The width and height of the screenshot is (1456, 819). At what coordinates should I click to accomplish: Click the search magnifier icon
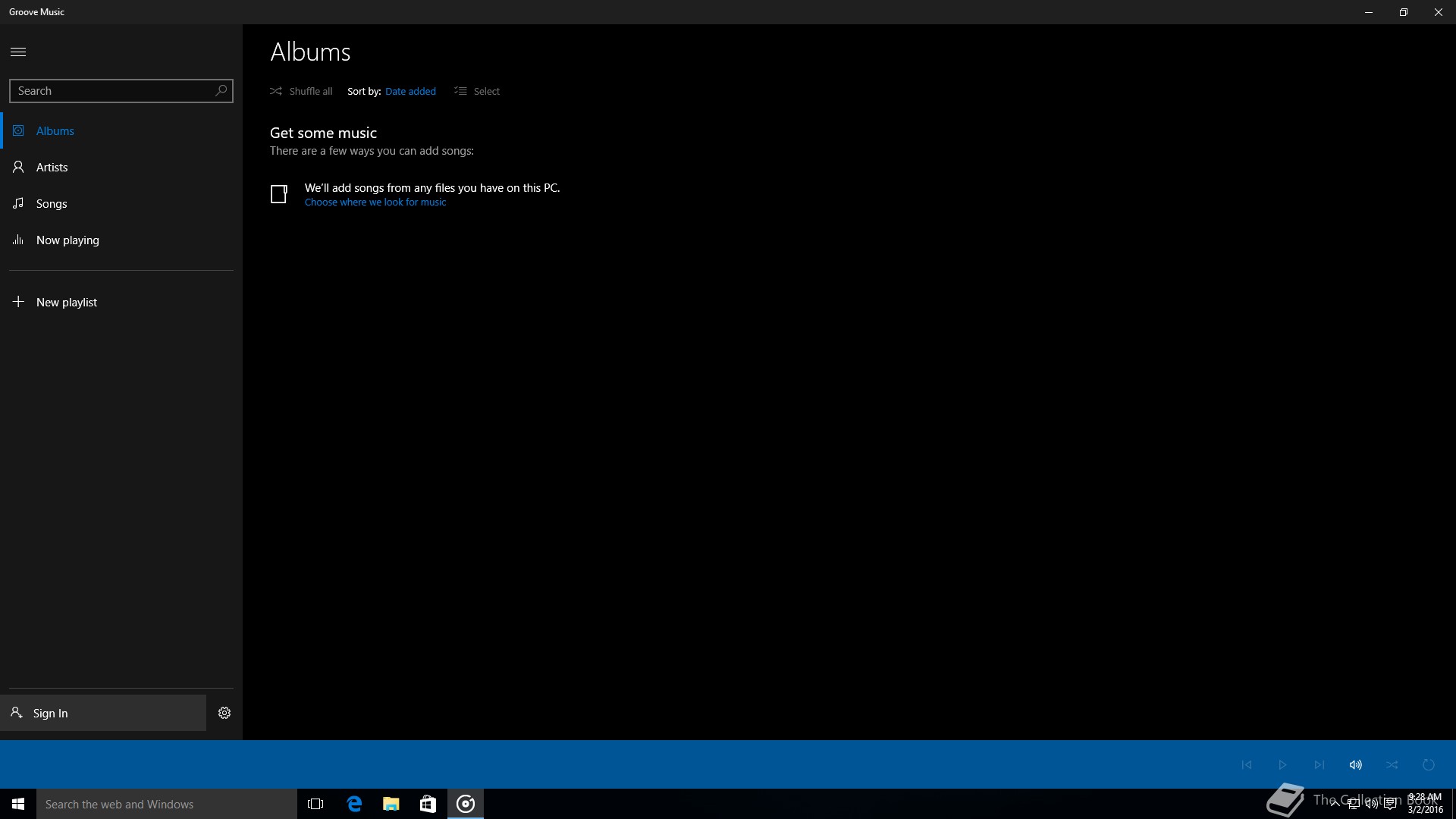coord(221,90)
